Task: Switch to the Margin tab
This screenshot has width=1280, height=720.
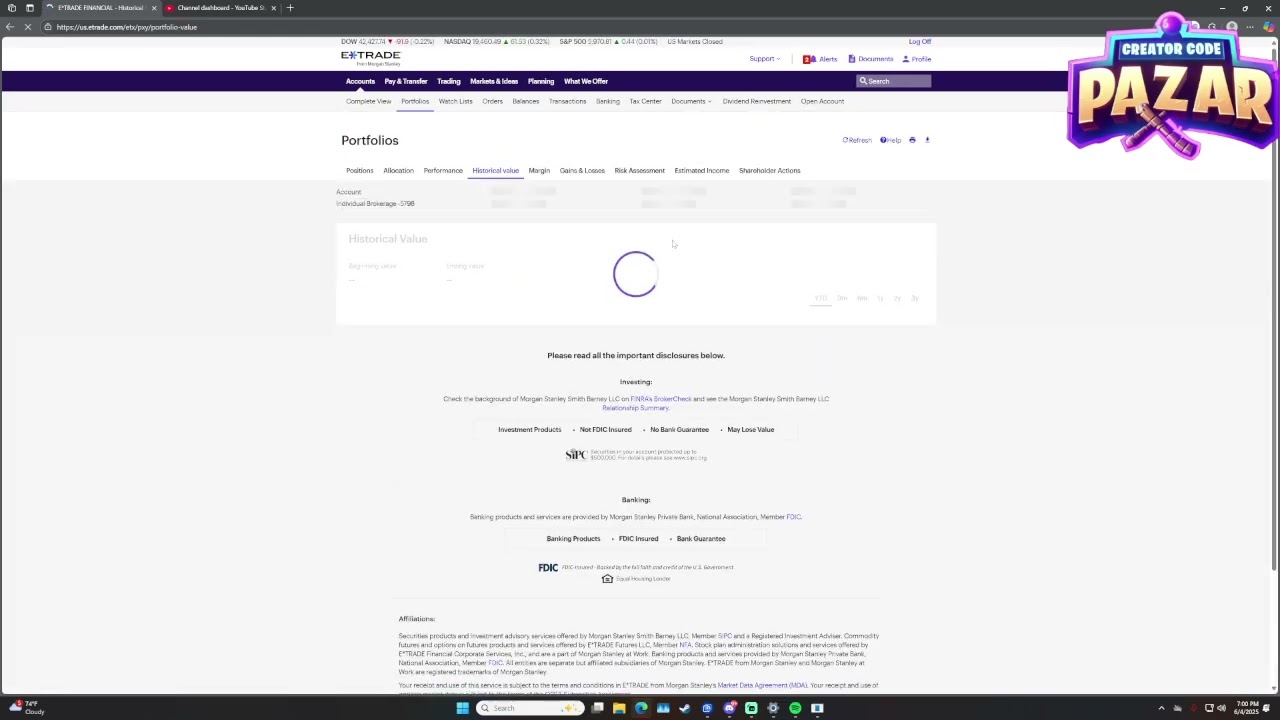Action: (x=539, y=170)
